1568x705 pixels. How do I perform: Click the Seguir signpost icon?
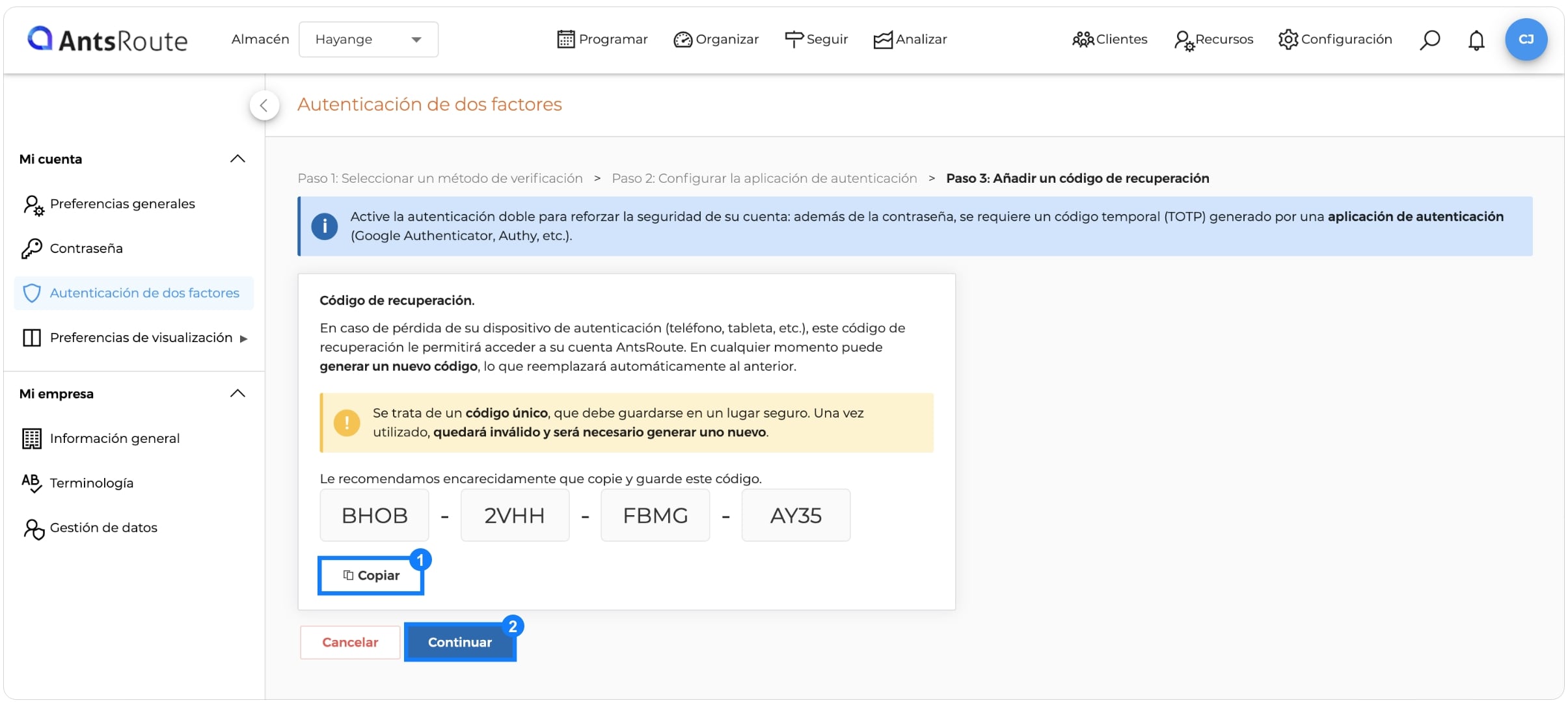794,40
